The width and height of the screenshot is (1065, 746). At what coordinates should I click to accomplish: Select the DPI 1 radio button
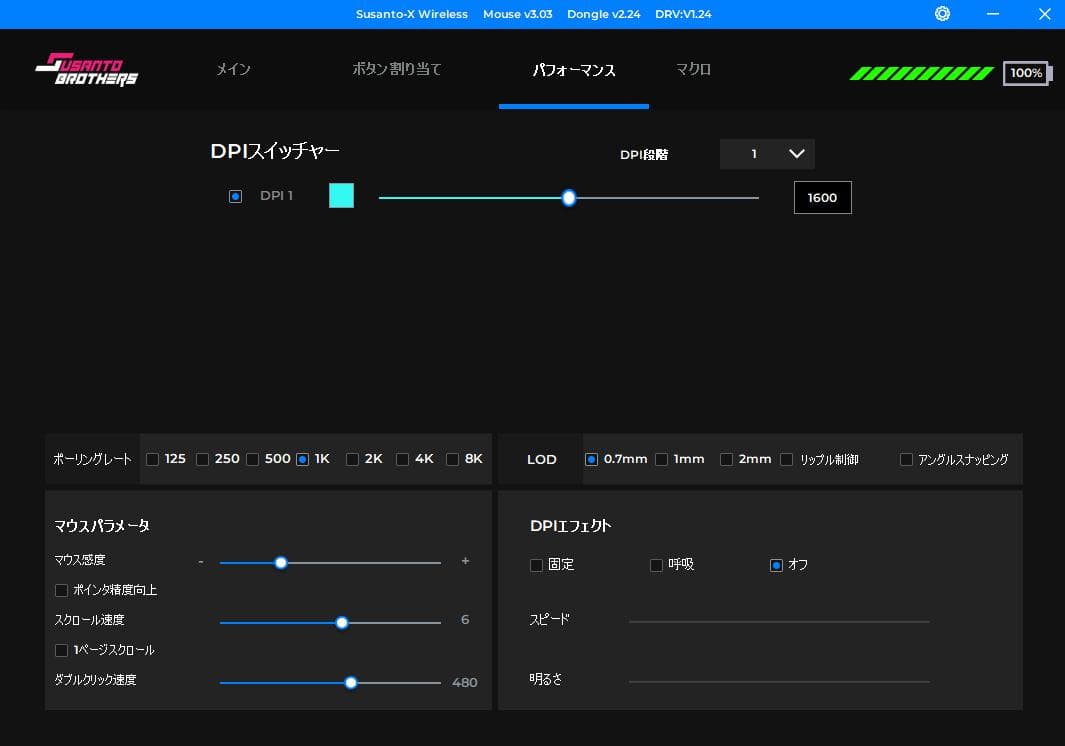tap(235, 197)
